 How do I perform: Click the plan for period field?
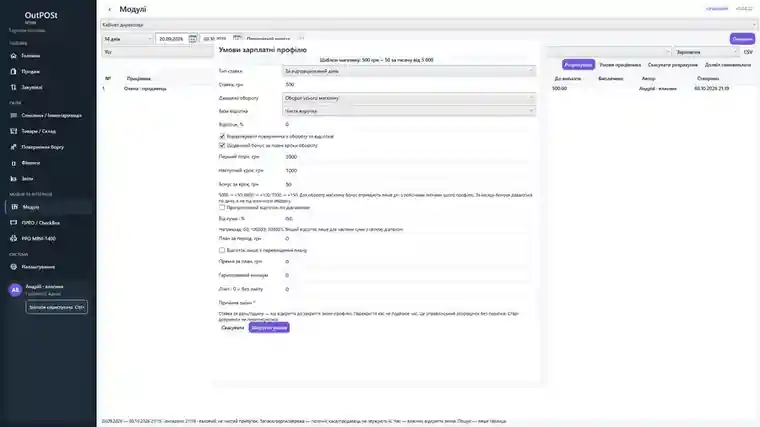(x=409, y=238)
